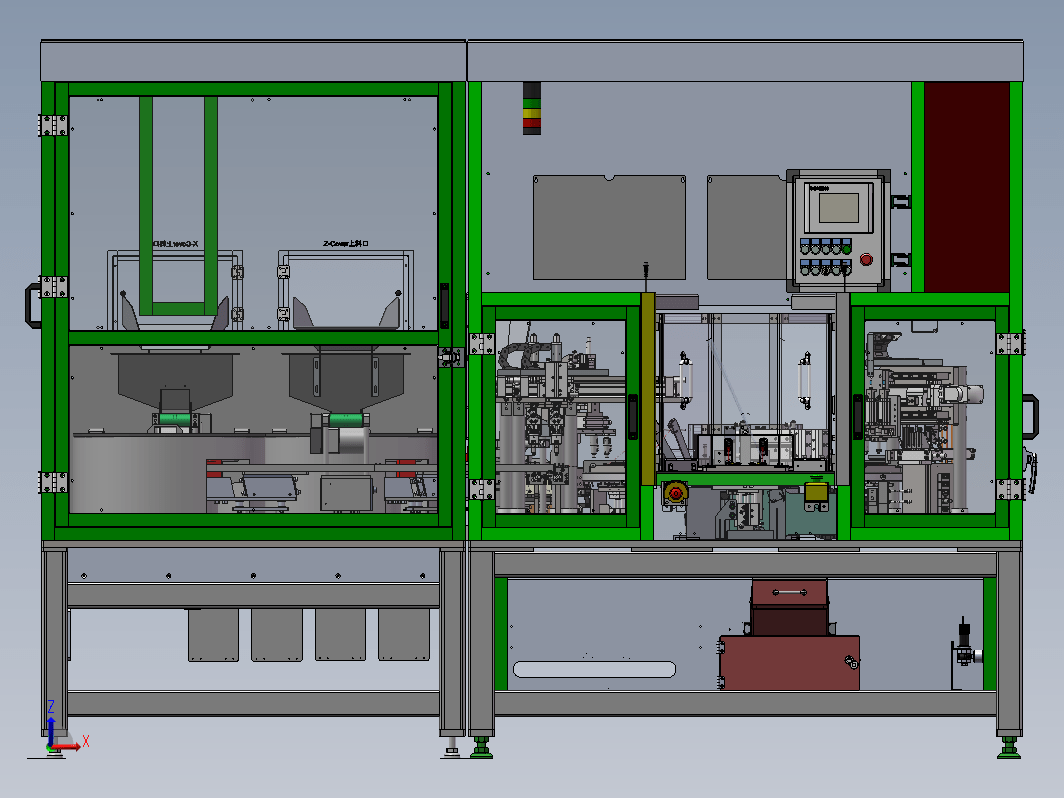
Task: Select the top hinge on the left cabinet door
Action: 53,126
